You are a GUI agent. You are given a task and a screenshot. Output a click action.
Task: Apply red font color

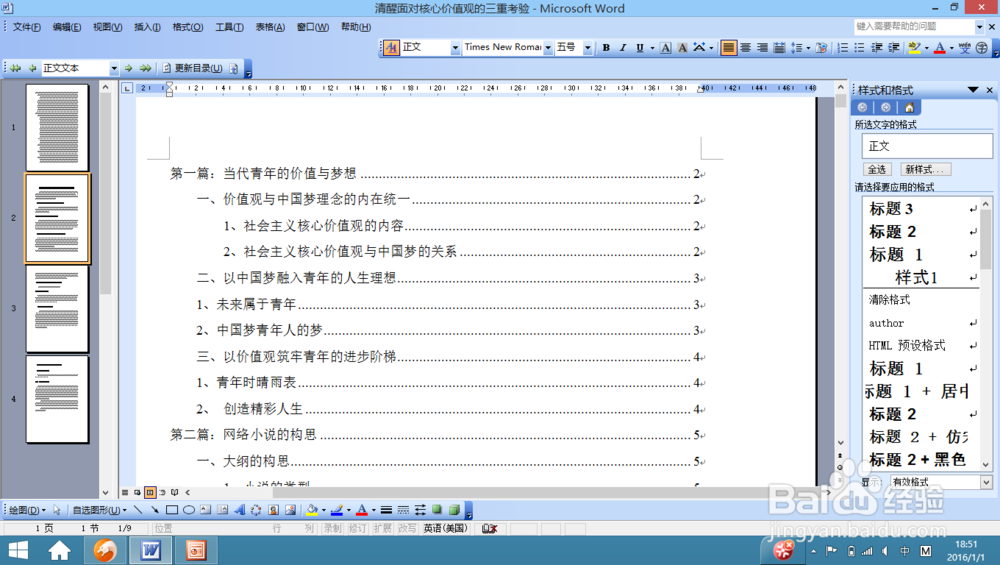click(939, 48)
